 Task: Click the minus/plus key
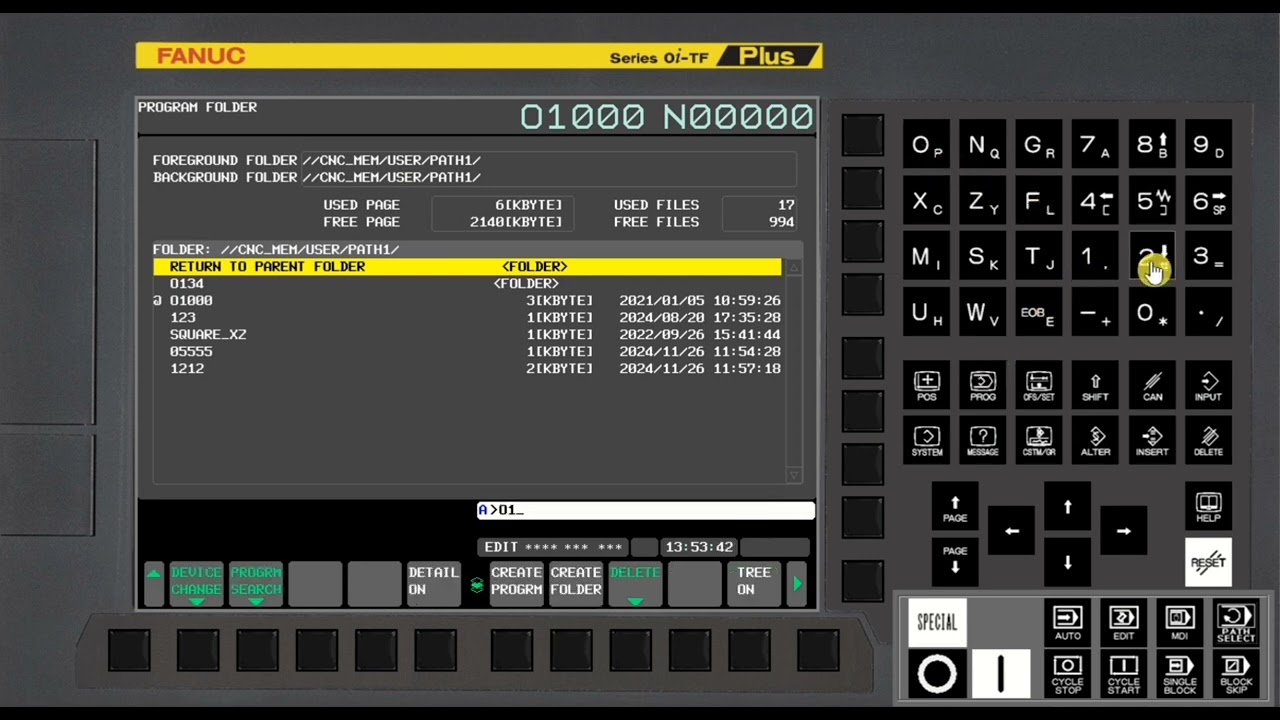pos(1095,314)
